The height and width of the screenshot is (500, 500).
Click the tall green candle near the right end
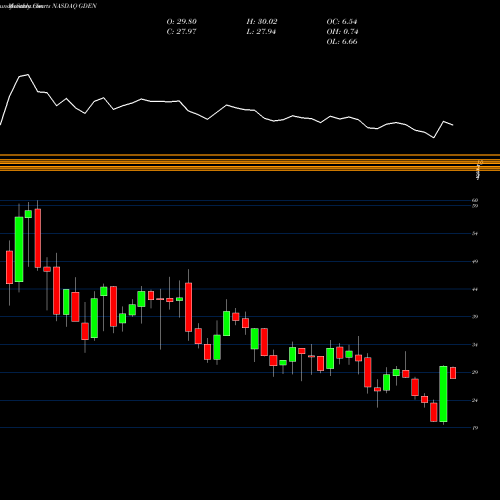[x=443, y=394]
